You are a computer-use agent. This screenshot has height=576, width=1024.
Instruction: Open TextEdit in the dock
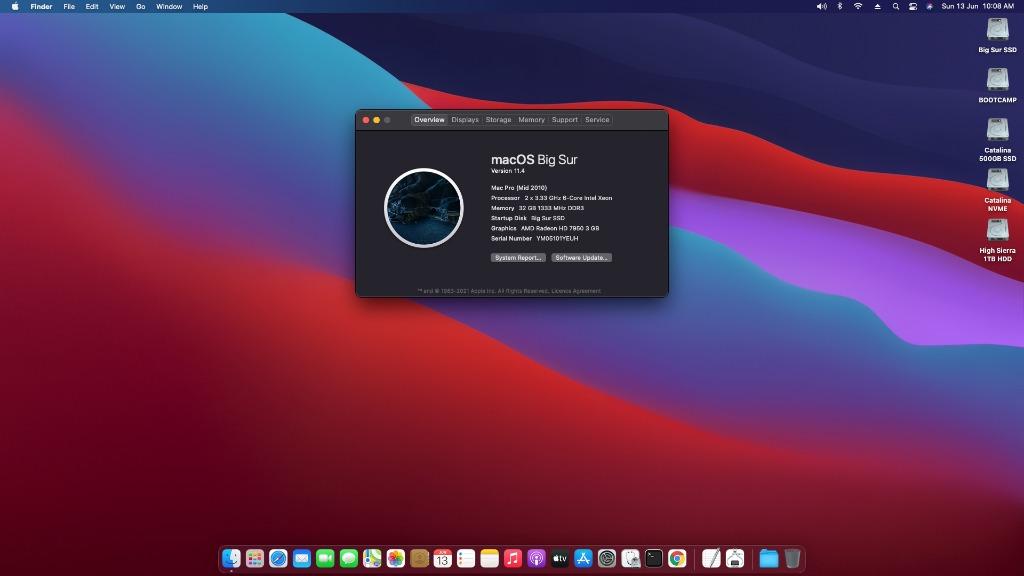point(711,558)
